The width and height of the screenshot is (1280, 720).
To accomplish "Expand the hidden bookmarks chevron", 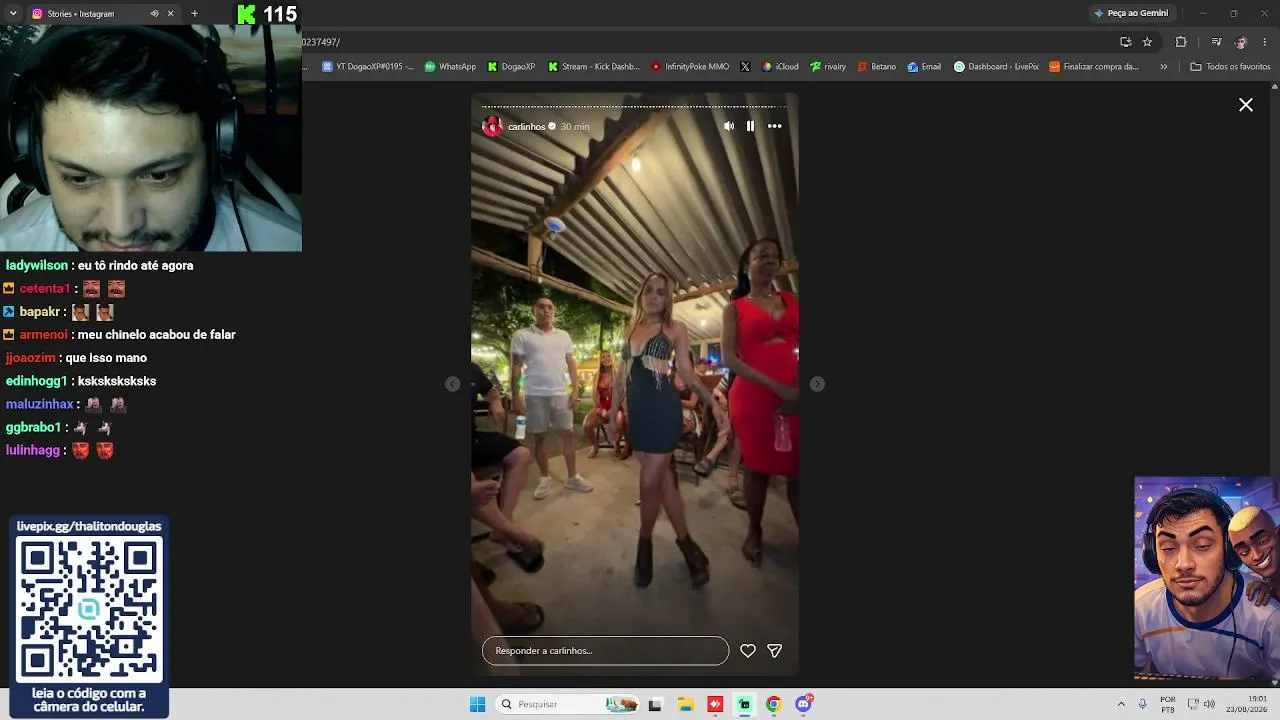I will tap(1163, 67).
